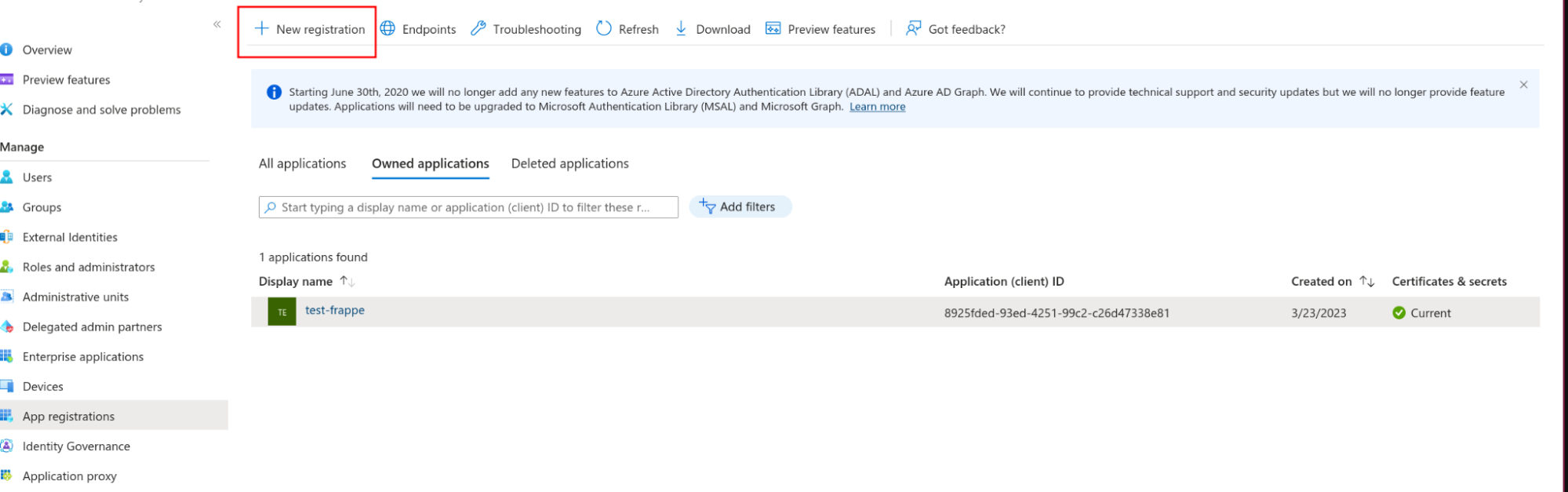Click the Download arrow icon
The image size is (1568, 492).
[x=681, y=29]
